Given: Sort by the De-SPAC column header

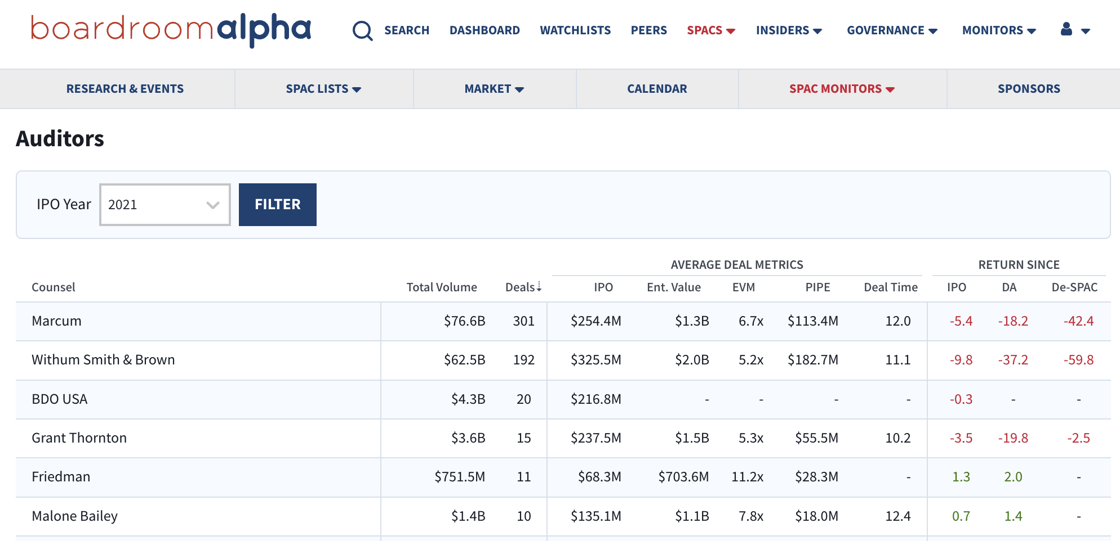Looking at the screenshot, I should point(1074,287).
